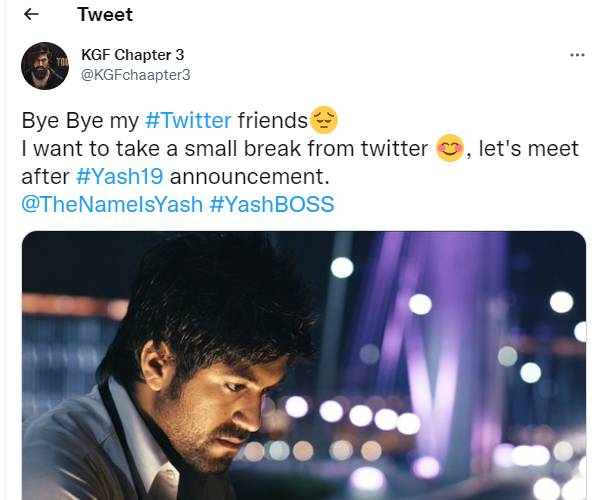This screenshot has width=600, height=500.
Task: Click the smiling face with hearts emoji
Action: click(450, 150)
